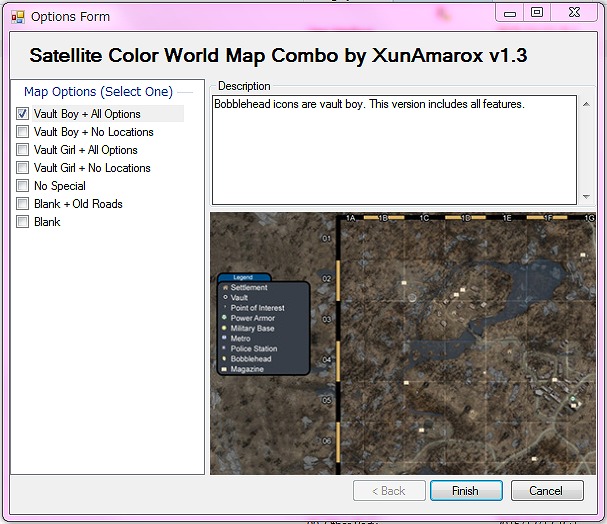The height and width of the screenshot is (524, 607).
Task: Select the Blank map checkbox
Action: (22, 222)
